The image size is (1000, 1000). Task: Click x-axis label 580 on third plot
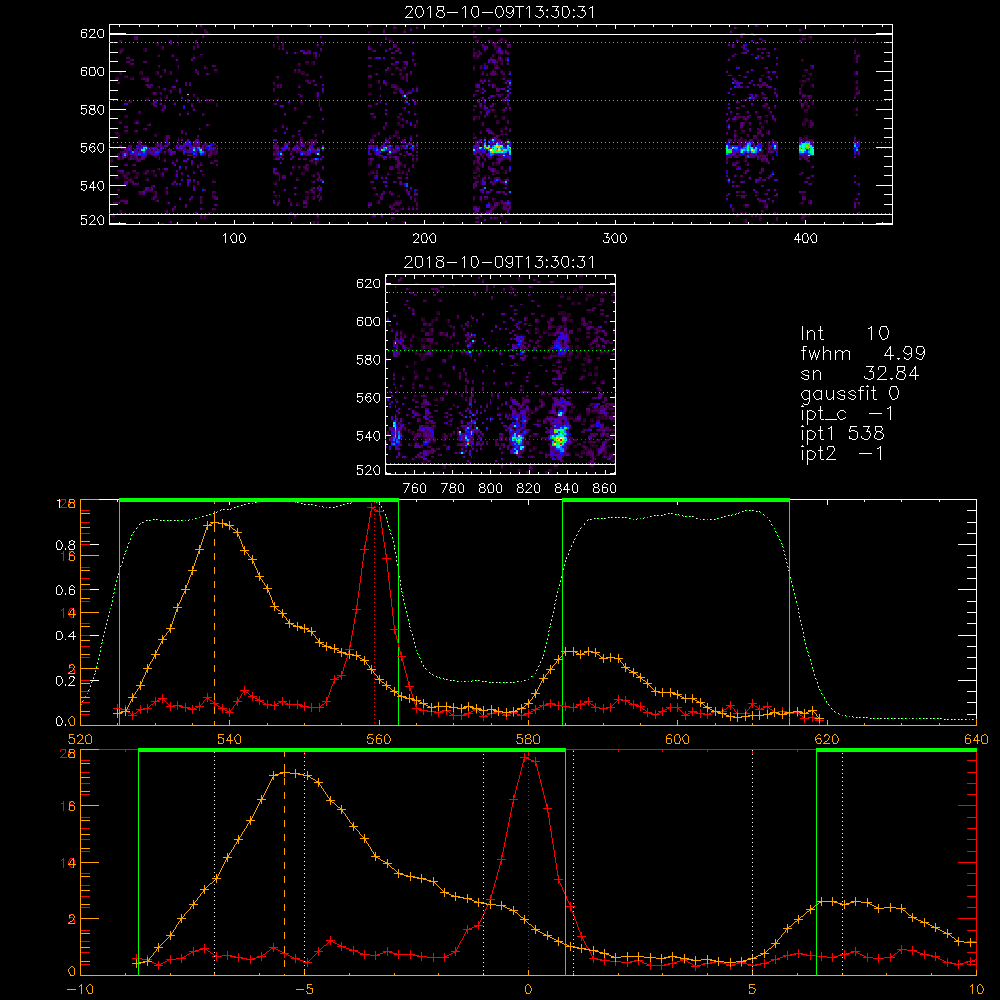click(528, 739)
